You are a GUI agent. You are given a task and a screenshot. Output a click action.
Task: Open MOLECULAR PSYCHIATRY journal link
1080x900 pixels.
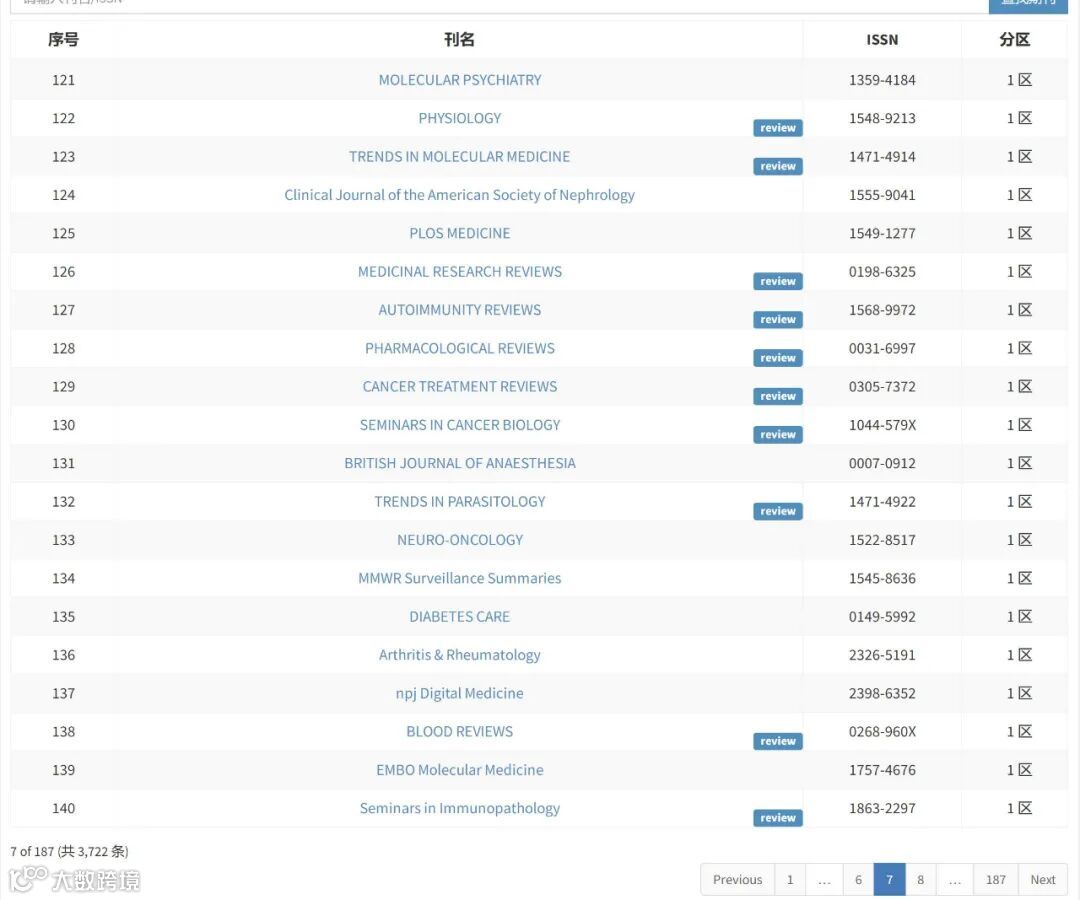459,80
